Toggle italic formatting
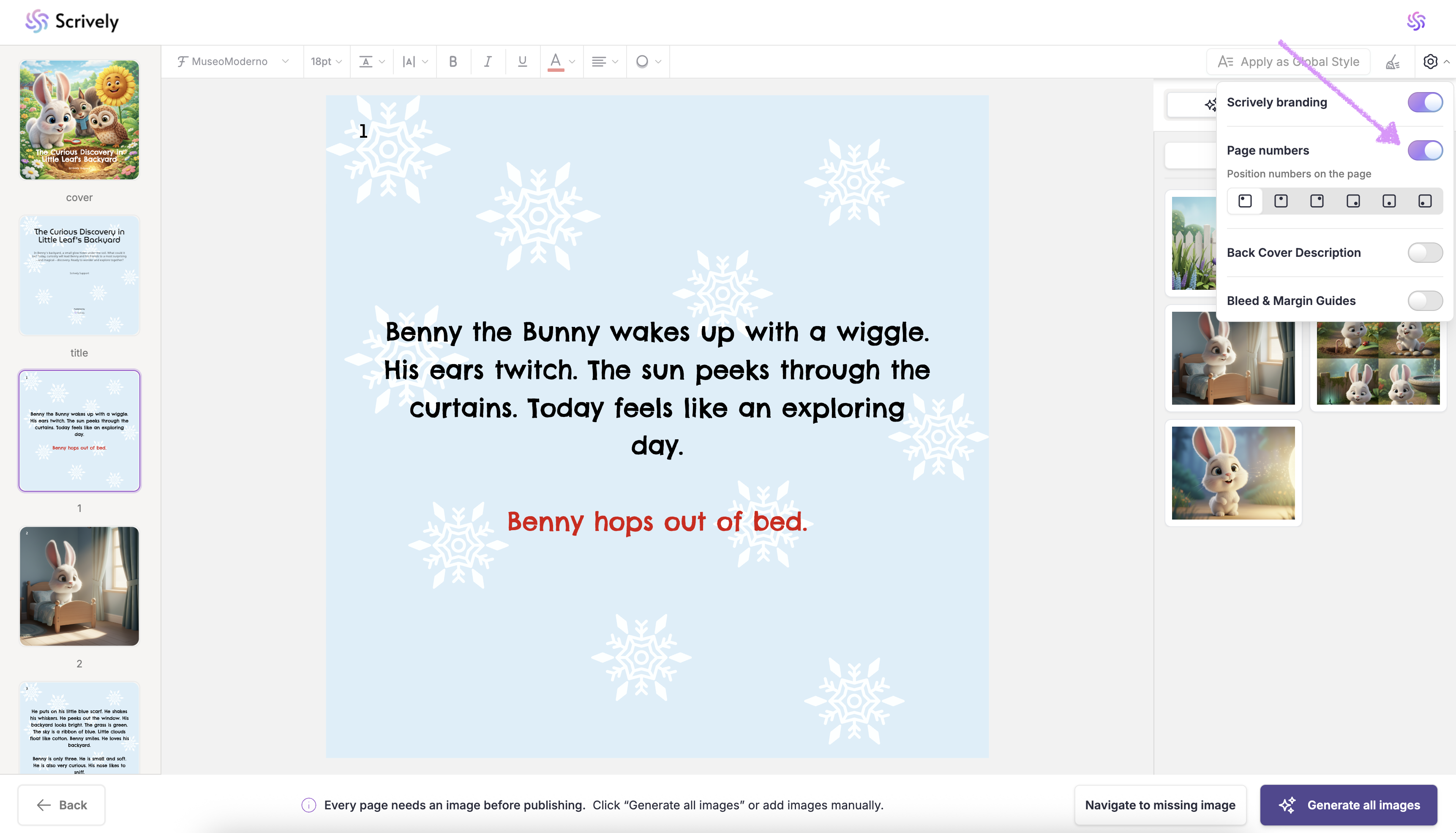1456x833 pixels. click(x=488, y=61)
